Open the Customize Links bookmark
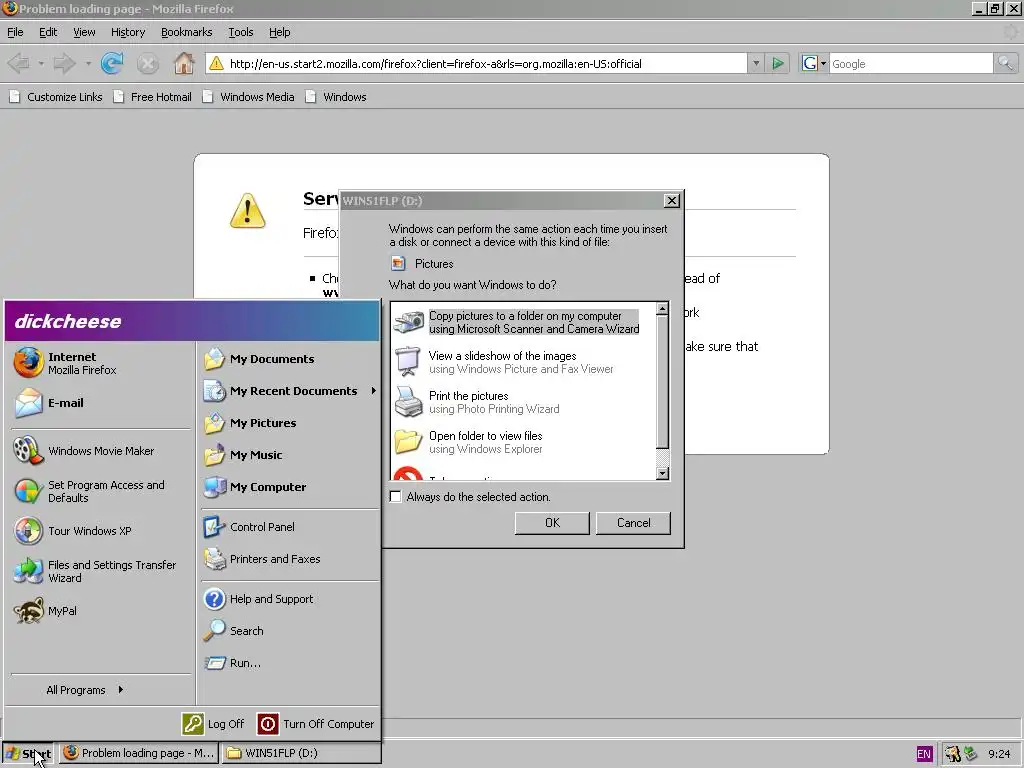1024x768 pixels. [x=56, y=97]
